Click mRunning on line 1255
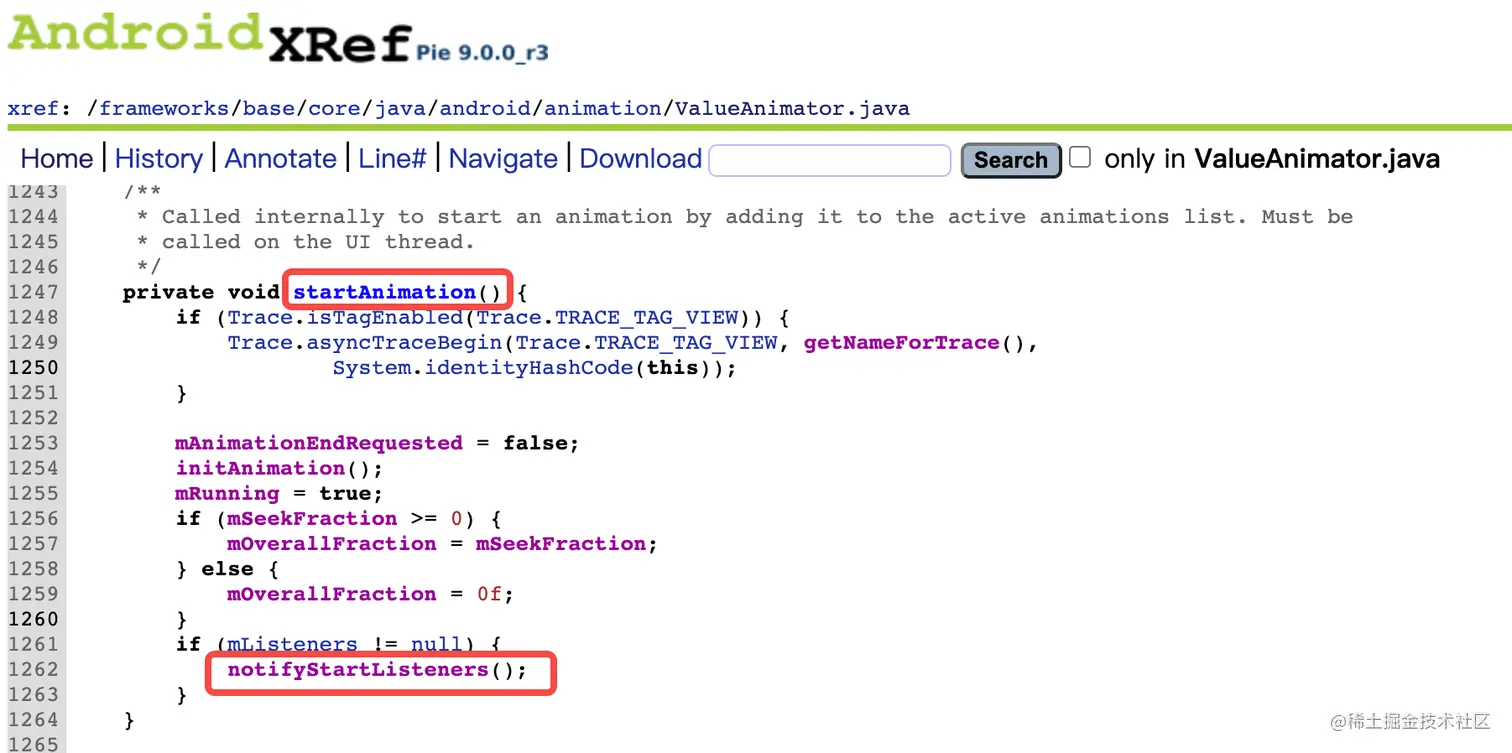Viewport: 1512px width, 753px height. click(227, 494)
